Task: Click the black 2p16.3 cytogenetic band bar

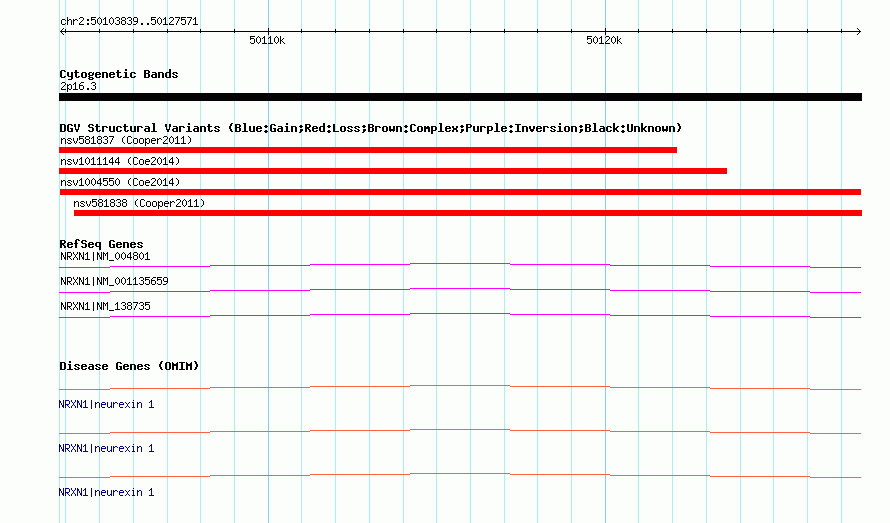Action: (x=460, y=97)
